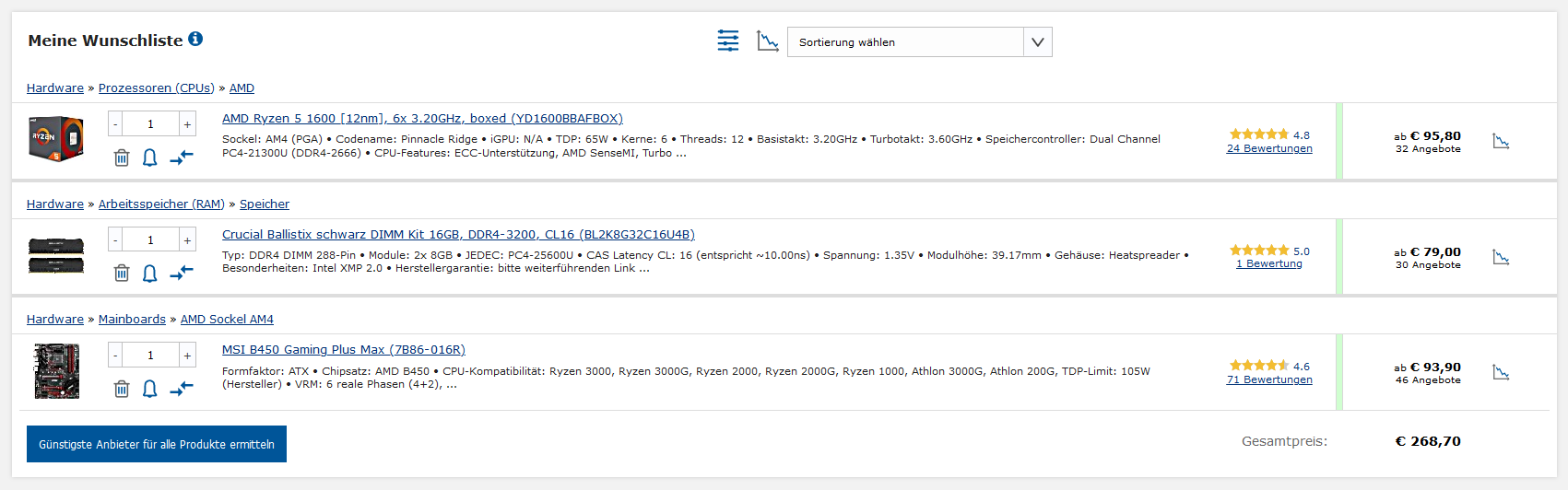Increase quantity of AMD Ryzen 5 1600

187,124
